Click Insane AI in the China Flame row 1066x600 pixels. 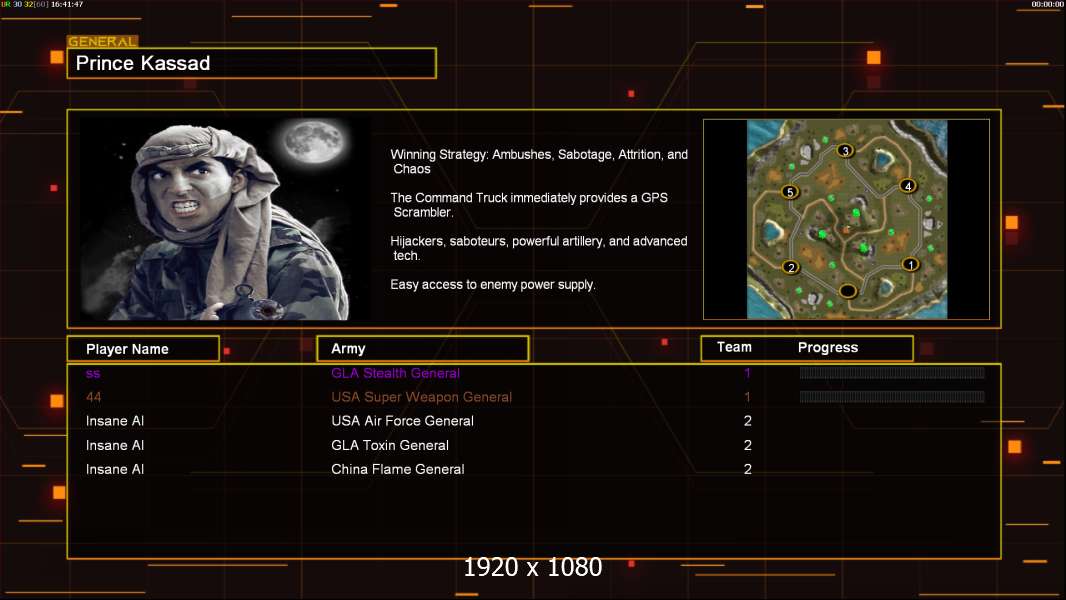tap(115, 469)
